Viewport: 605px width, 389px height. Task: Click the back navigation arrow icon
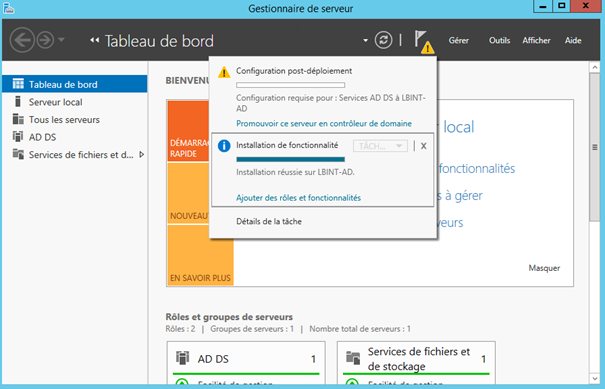22,40
